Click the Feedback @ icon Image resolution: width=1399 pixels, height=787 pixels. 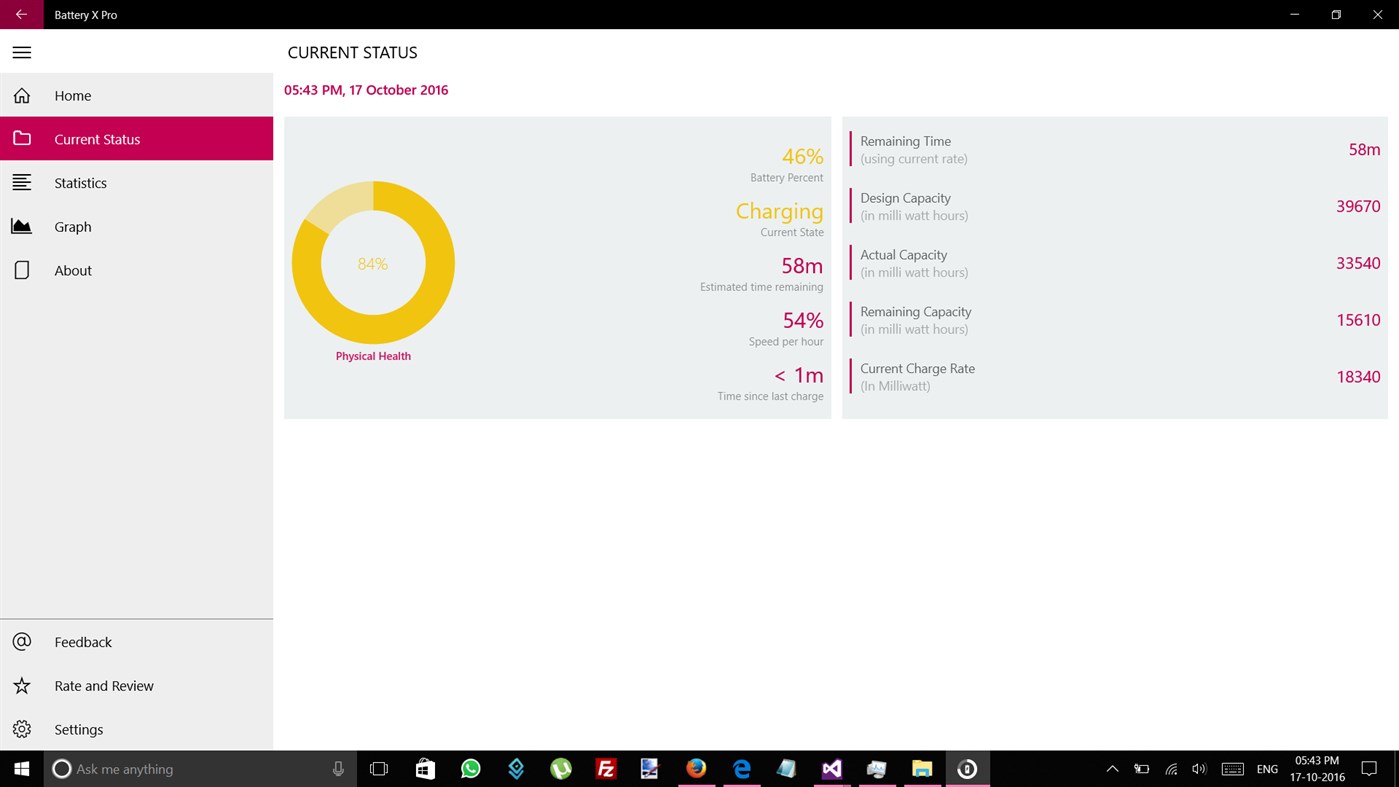pyautogui.click(x=21, y=641)
